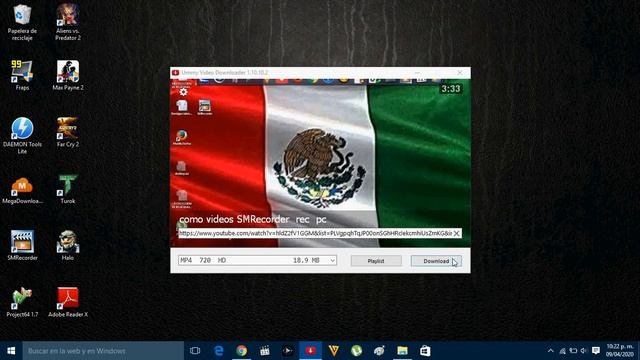
Task: Open the volume icon in system tray
Action: pos(584,351)
